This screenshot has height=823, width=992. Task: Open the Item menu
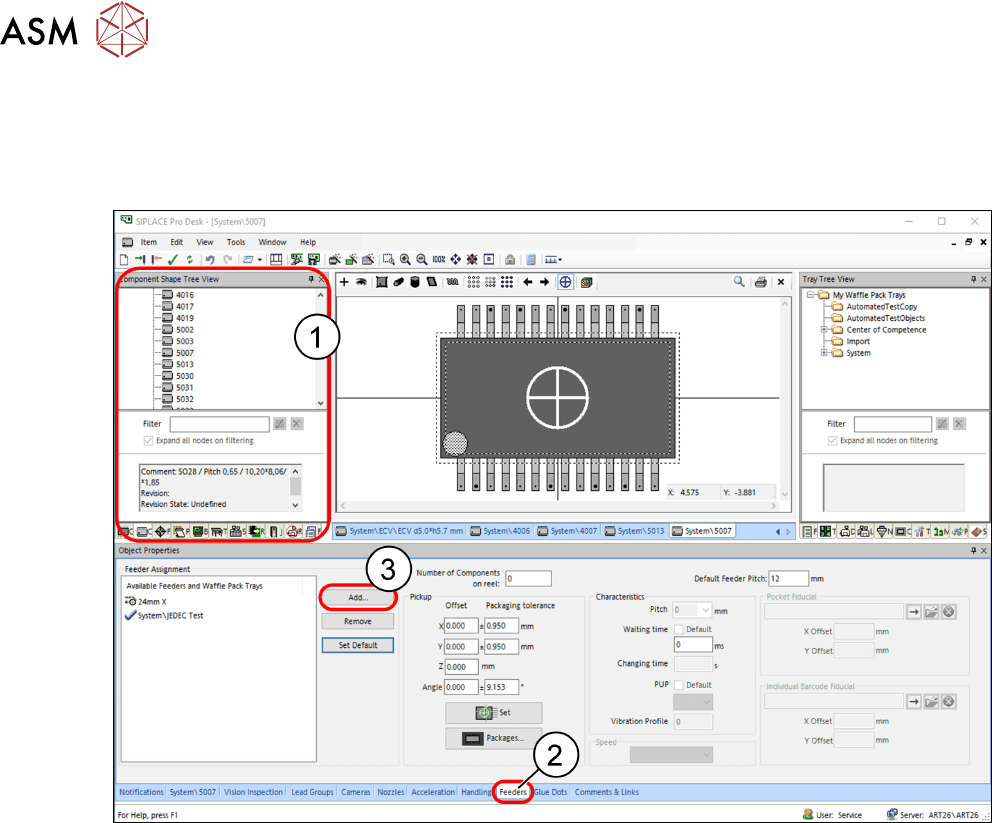pos(149,242)
